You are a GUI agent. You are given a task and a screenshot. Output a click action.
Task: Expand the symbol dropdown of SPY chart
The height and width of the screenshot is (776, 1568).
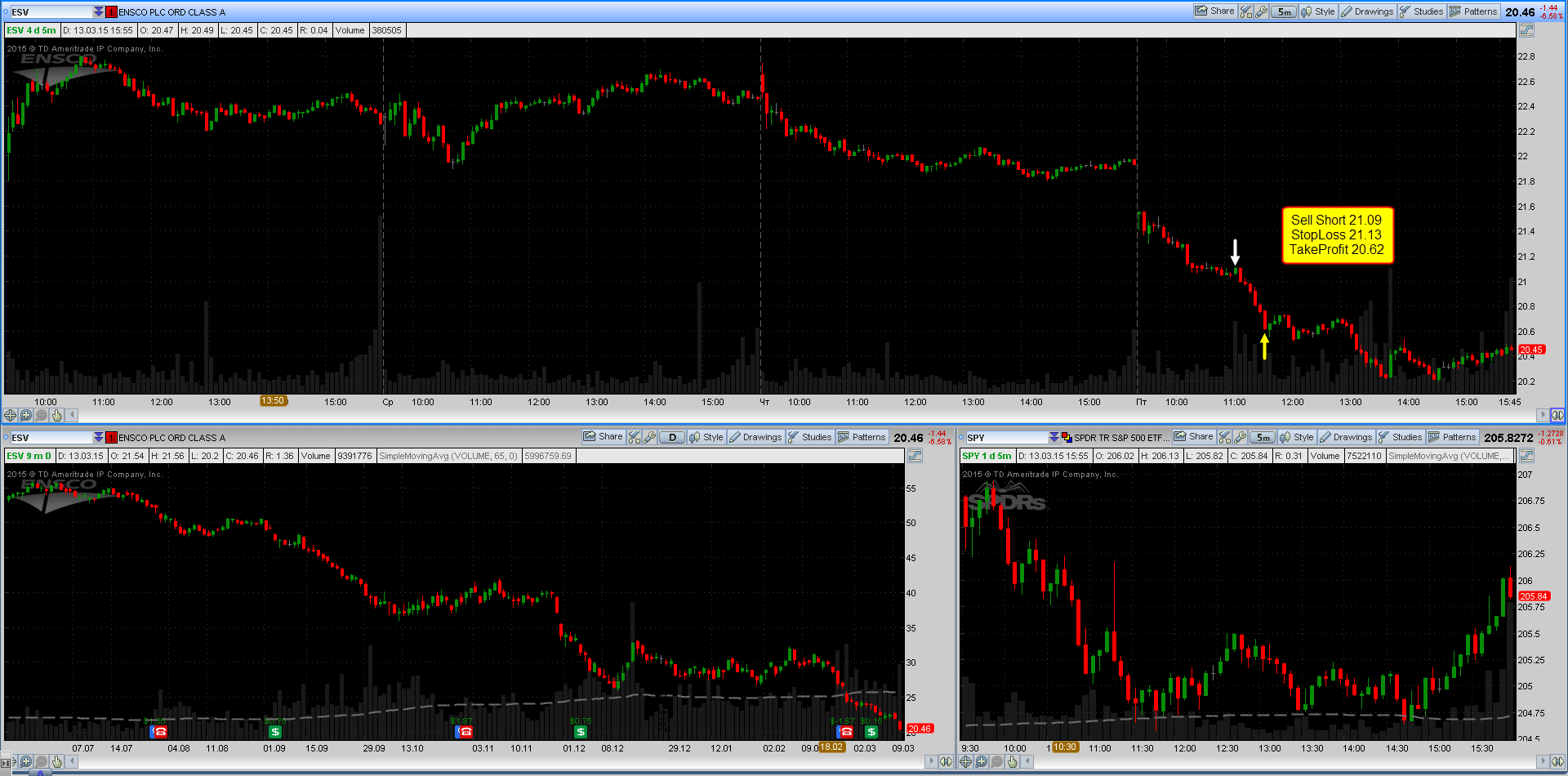[1054, 438]
